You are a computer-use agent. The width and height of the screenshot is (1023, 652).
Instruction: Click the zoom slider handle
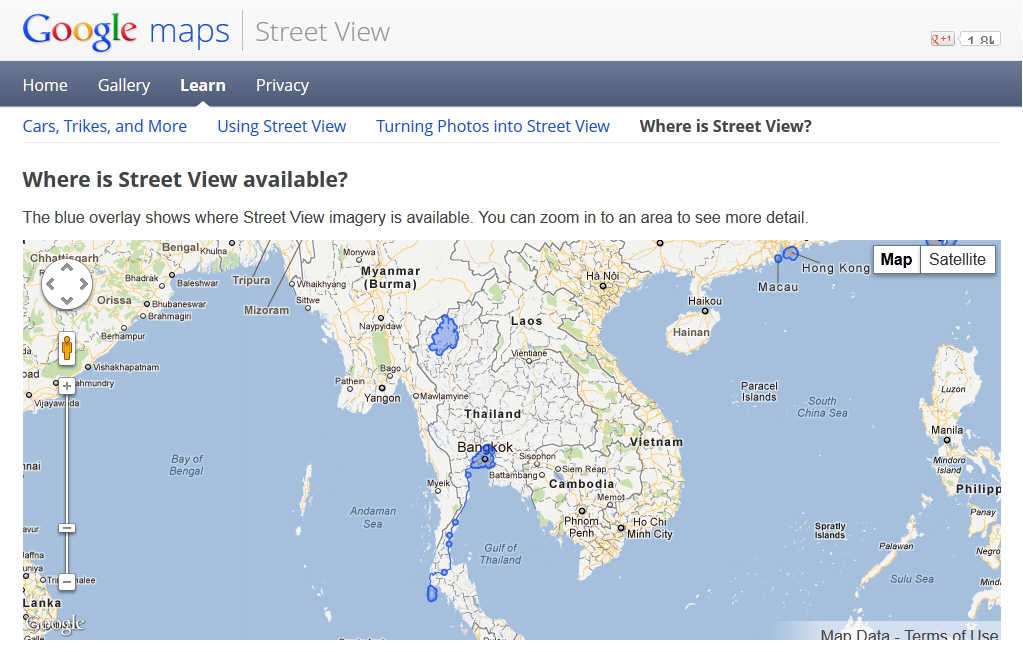tap(67, 527)
